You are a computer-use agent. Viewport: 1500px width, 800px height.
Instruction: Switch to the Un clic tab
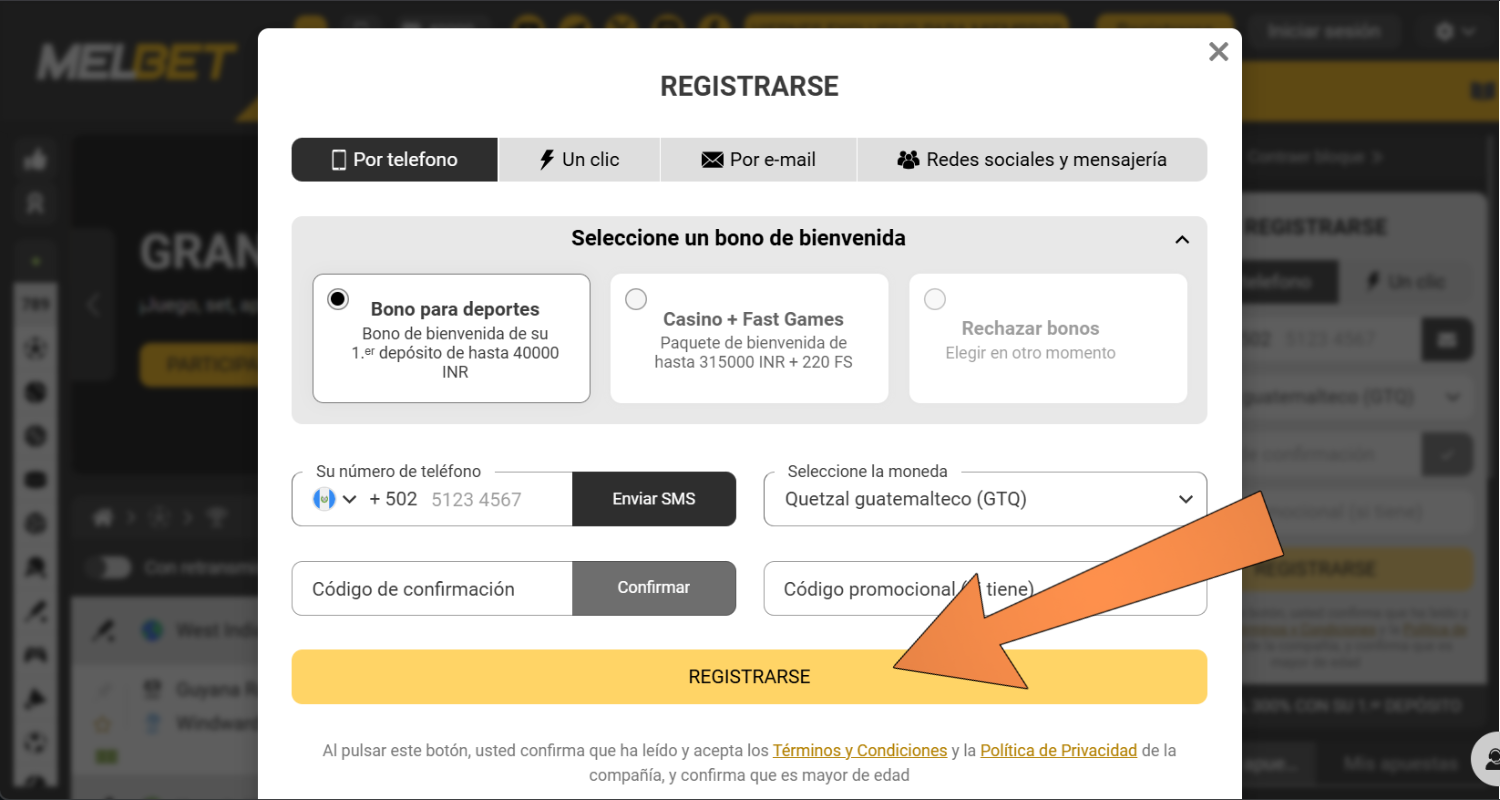[579, 160]
